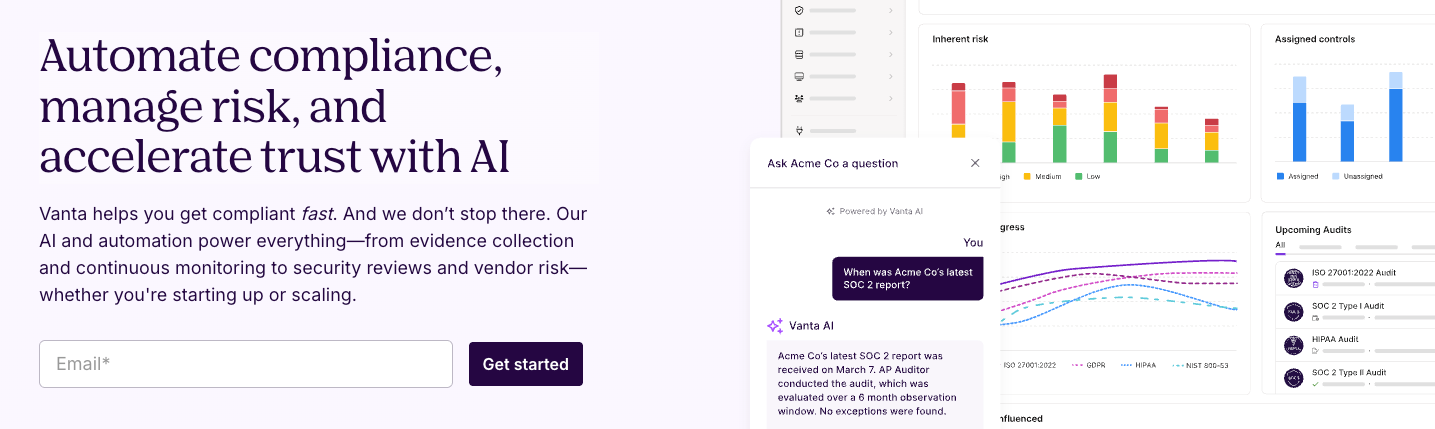The width and height of the screenshot is (1435, 429).
Task: Click the shield icon in the sidebar
Action: 799,10
